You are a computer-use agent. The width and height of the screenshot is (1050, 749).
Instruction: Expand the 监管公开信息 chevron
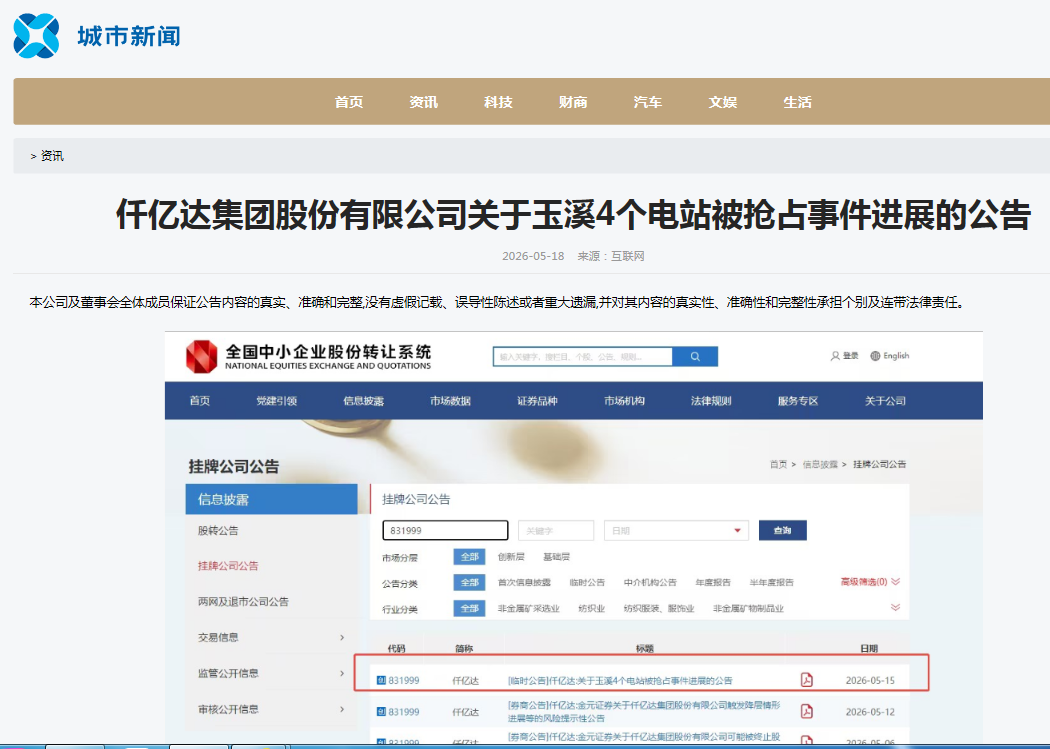[x=342, y=673]
